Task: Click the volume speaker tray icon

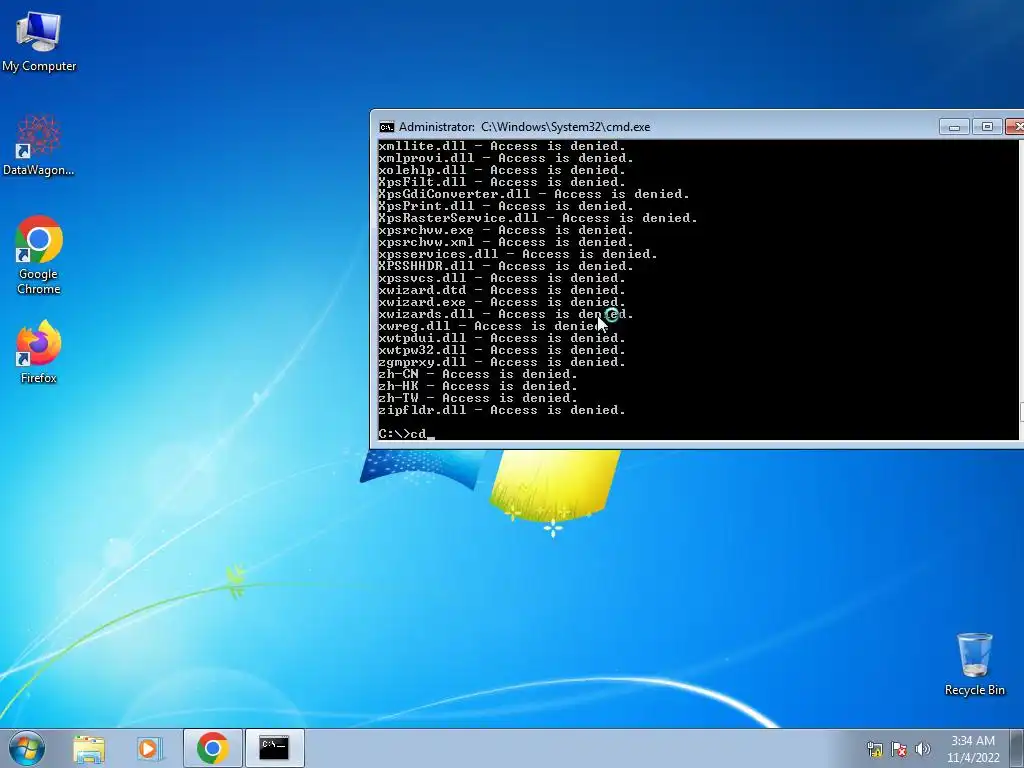Action: 923,749
